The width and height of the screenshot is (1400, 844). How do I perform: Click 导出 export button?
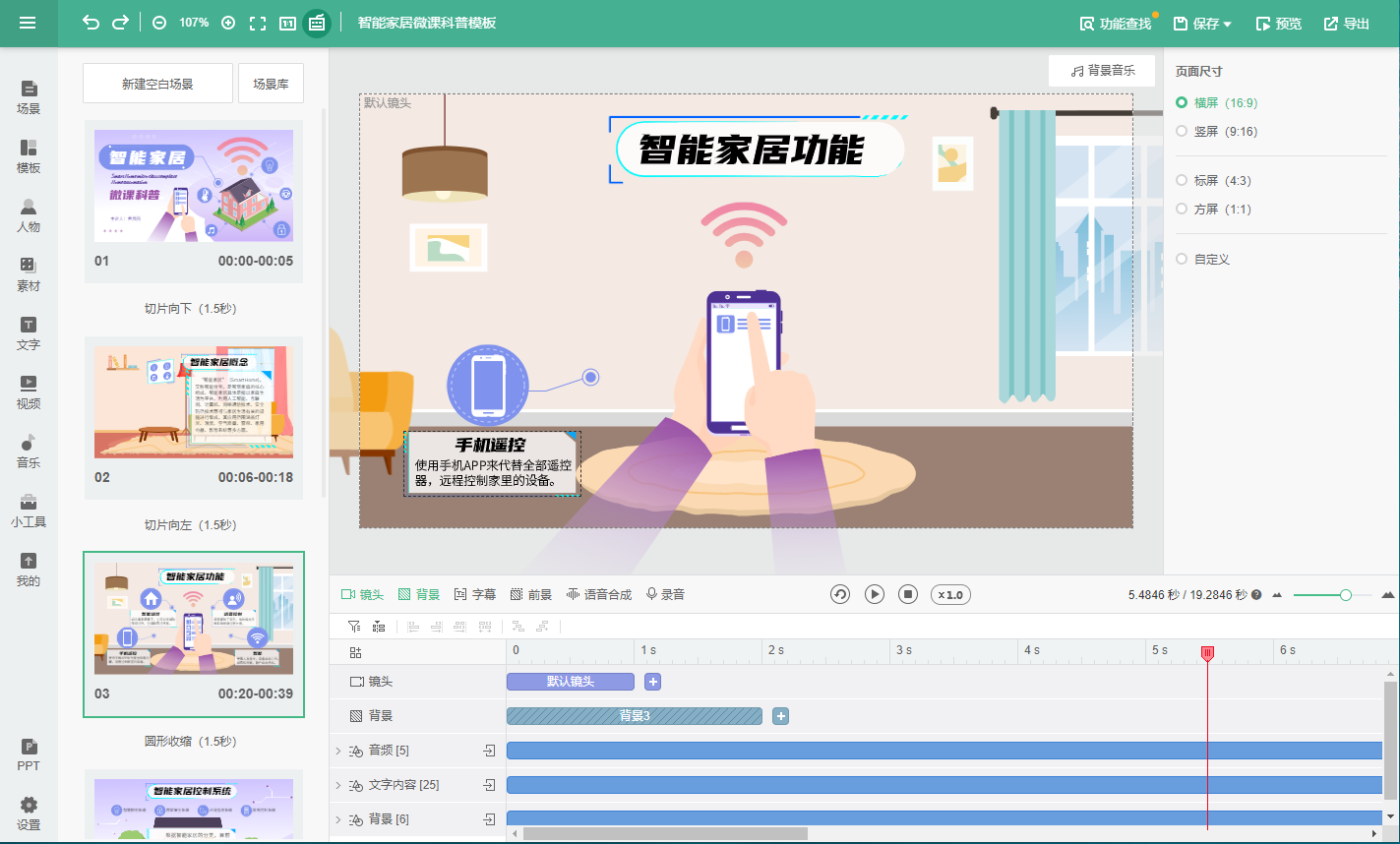[1347, 24]
